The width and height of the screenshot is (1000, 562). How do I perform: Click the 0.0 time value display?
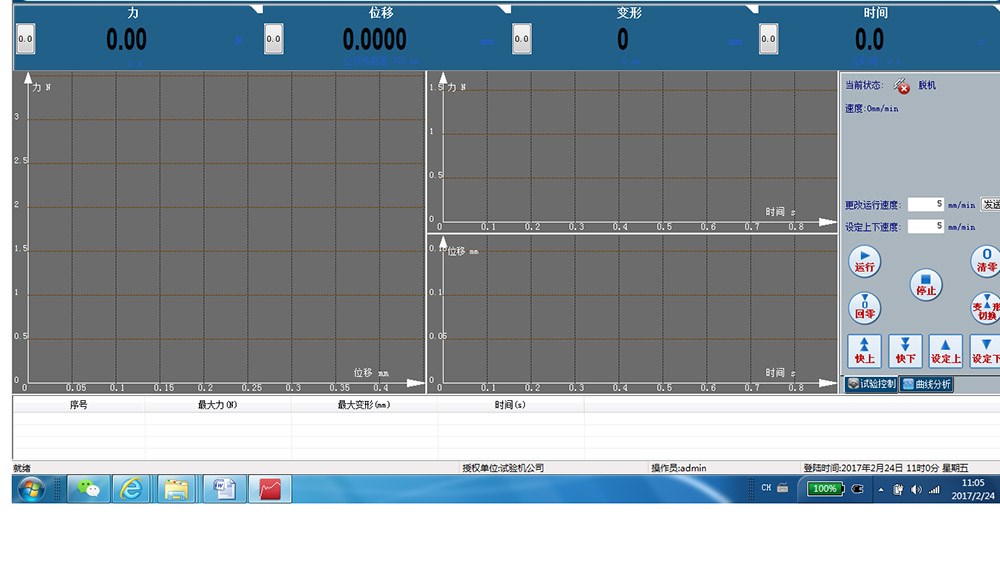coord(869,40)
